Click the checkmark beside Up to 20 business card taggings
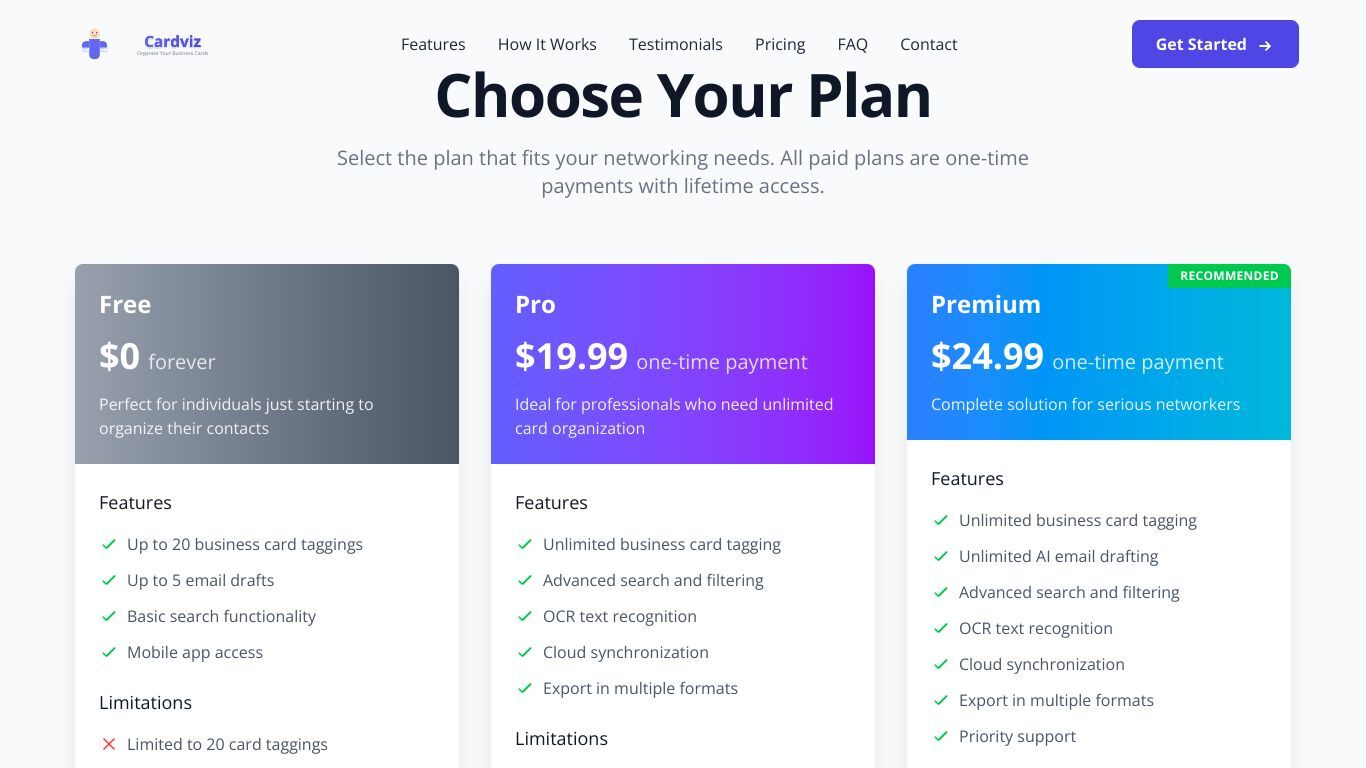 coord(109,544)
